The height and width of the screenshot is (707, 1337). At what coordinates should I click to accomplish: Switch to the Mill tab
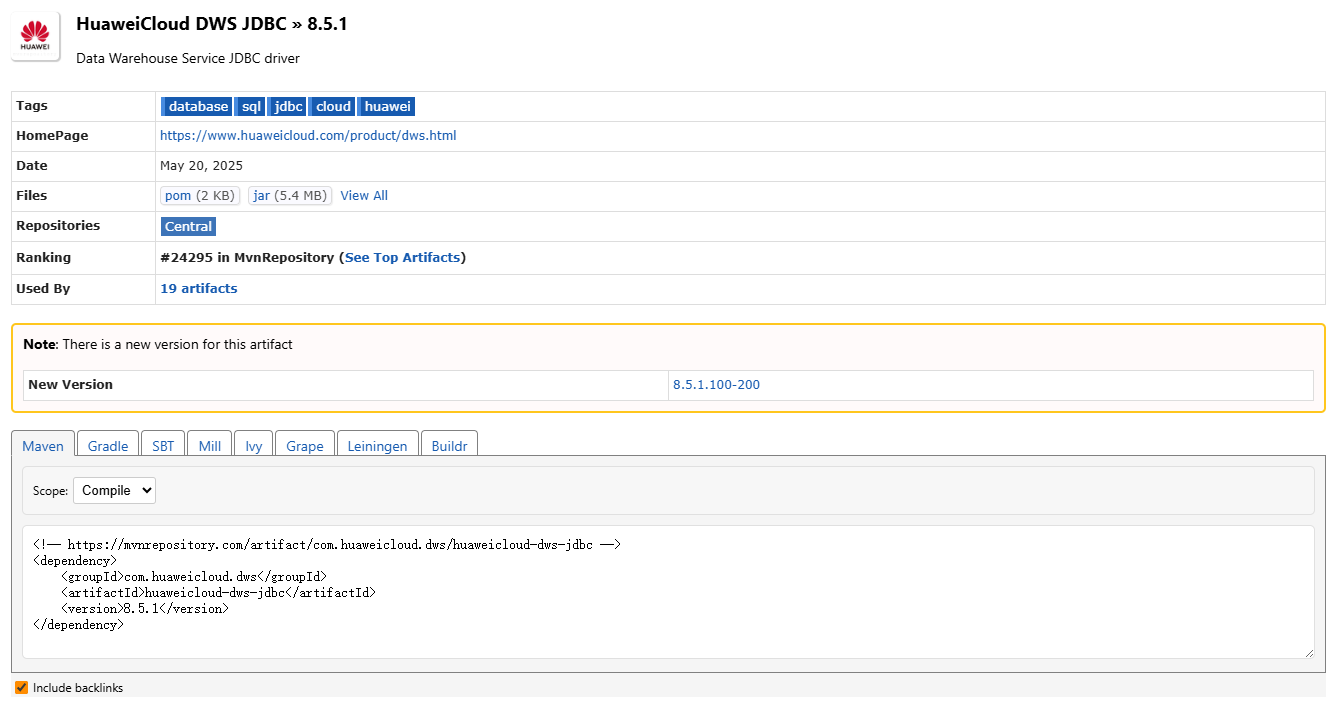pyautogui.click(x=210, y=446)
